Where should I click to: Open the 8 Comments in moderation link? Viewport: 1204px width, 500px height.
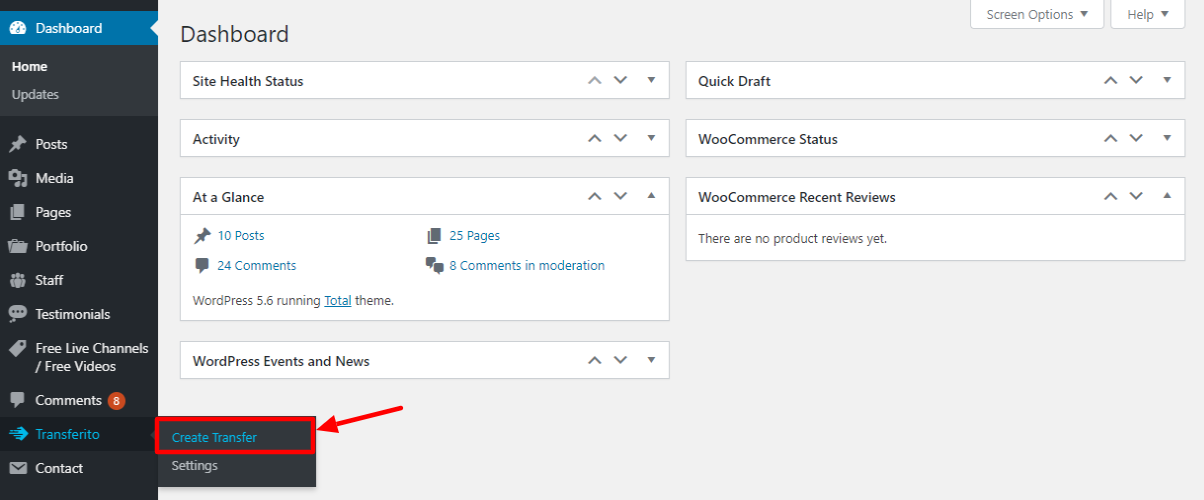tap(527, 265)
